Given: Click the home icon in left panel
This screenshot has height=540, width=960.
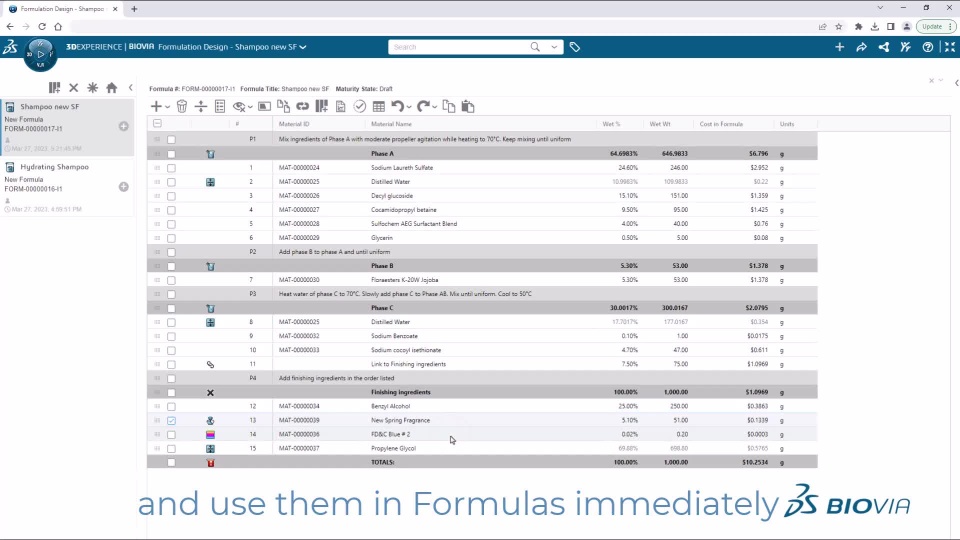Looking at the screenshot, I should [x=111, y=88].
